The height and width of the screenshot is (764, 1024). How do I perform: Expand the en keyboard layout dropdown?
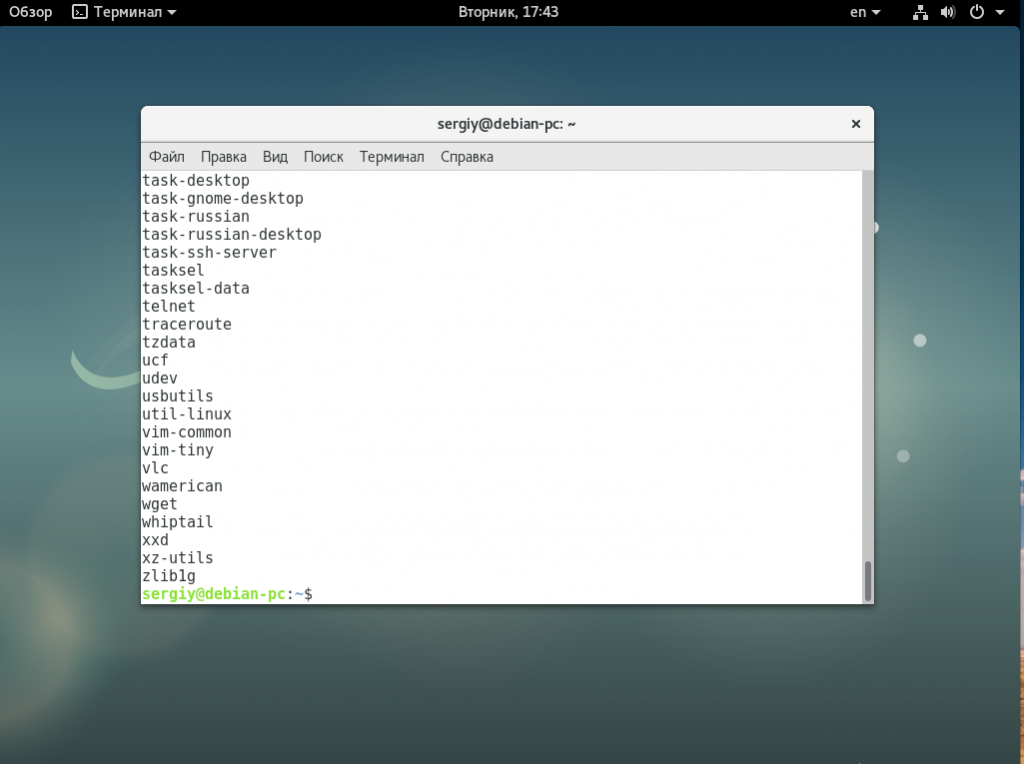(x=865, y=12)
